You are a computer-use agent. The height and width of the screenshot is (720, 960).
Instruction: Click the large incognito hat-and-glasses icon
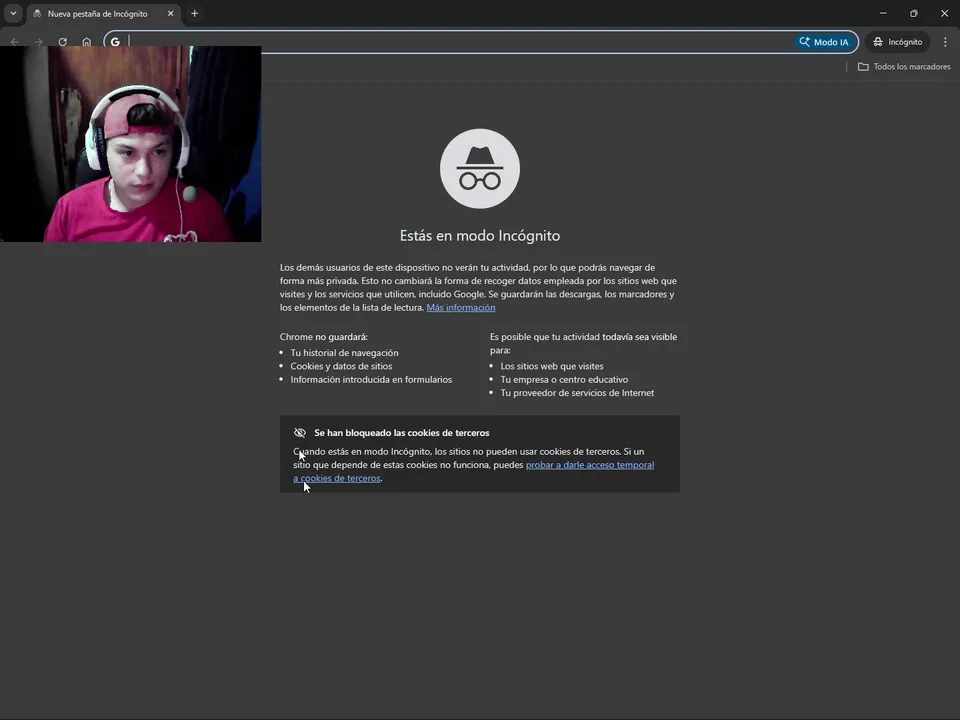pyautogui.click(x=480, y=168)
